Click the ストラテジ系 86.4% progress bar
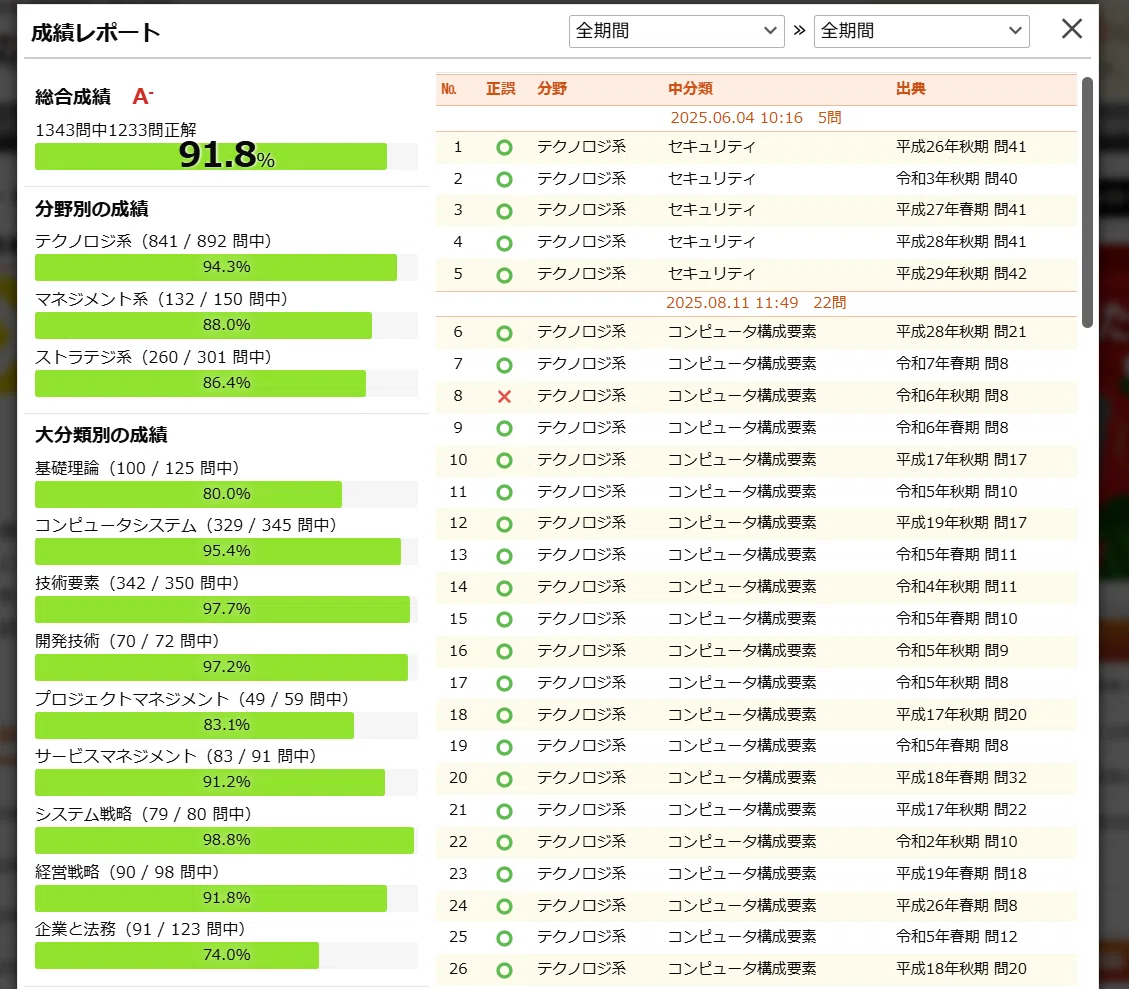 [x=226, y=383]
